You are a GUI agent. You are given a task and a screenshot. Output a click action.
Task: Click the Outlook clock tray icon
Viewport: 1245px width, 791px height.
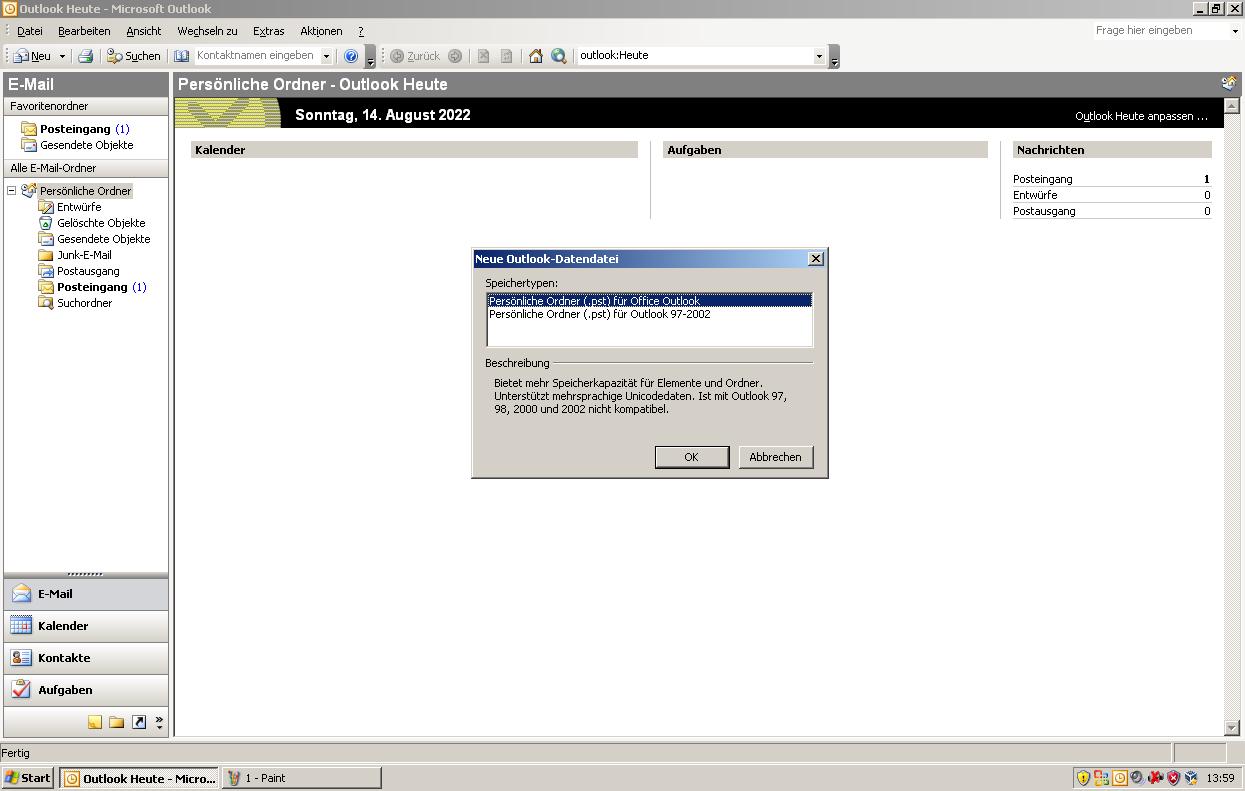click(1119, 778)
